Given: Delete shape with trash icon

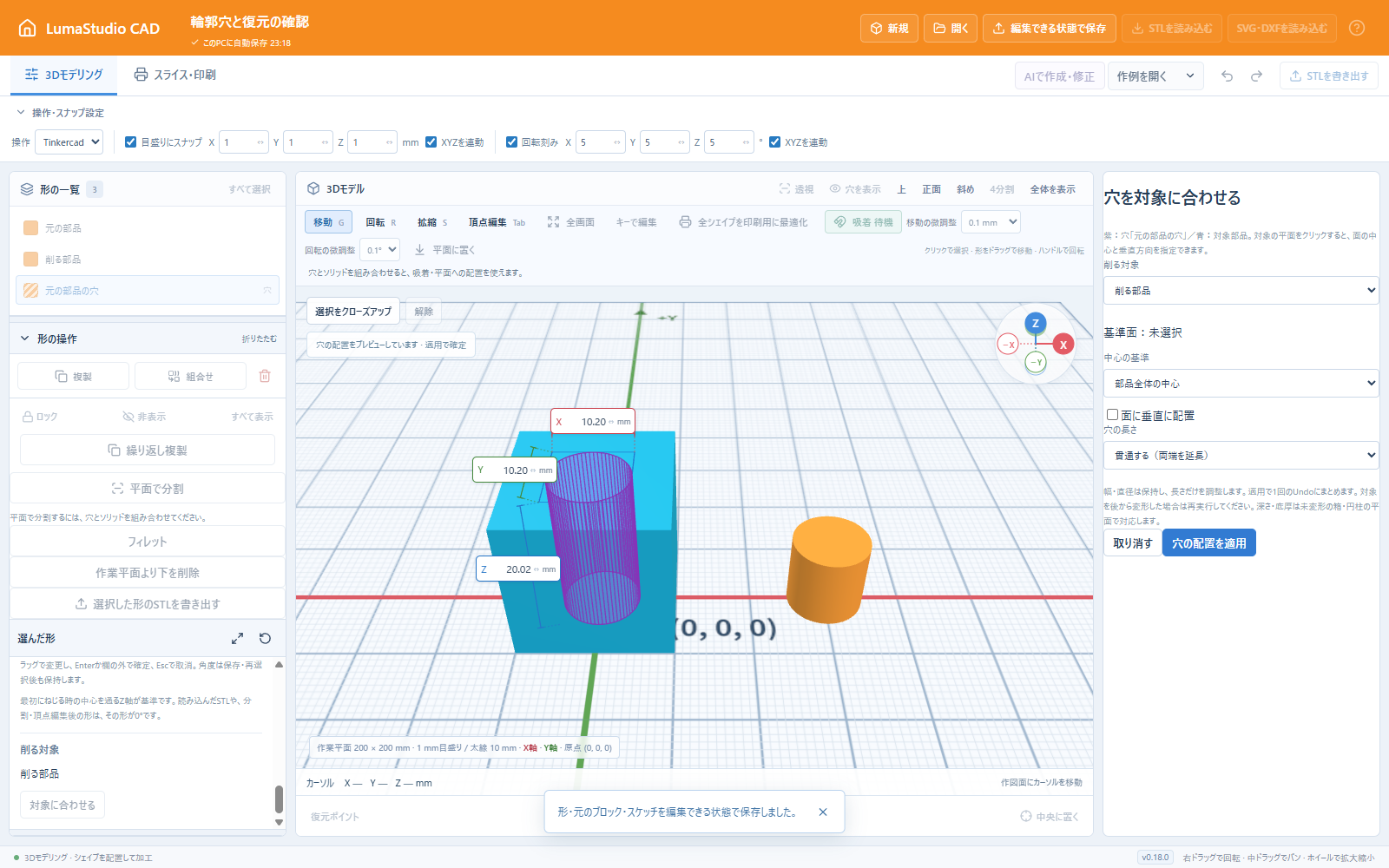Looking at the screenshot, I should [x=265, y=376].
